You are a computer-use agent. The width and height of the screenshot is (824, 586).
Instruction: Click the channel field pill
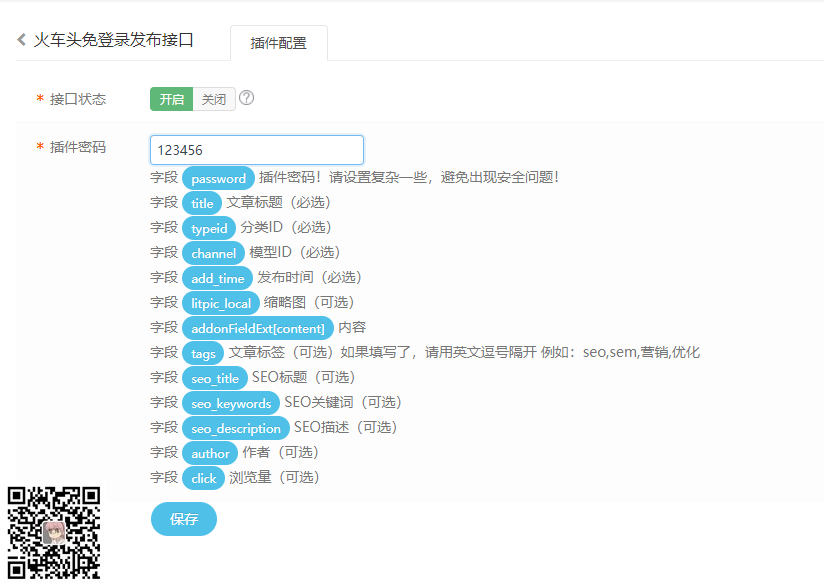click(213, 252)
